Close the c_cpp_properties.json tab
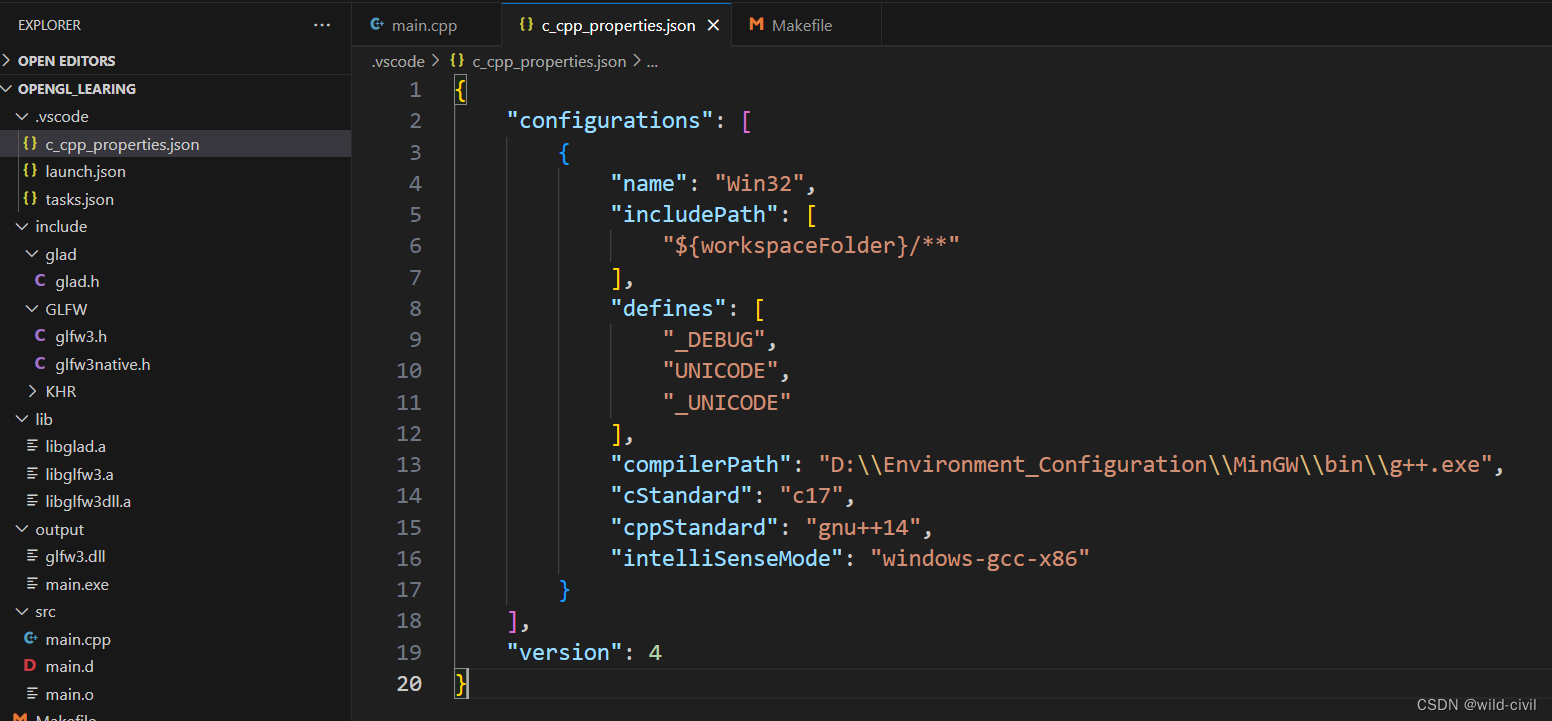Viewport: 1552px width, 721px height. click(713, 23)
